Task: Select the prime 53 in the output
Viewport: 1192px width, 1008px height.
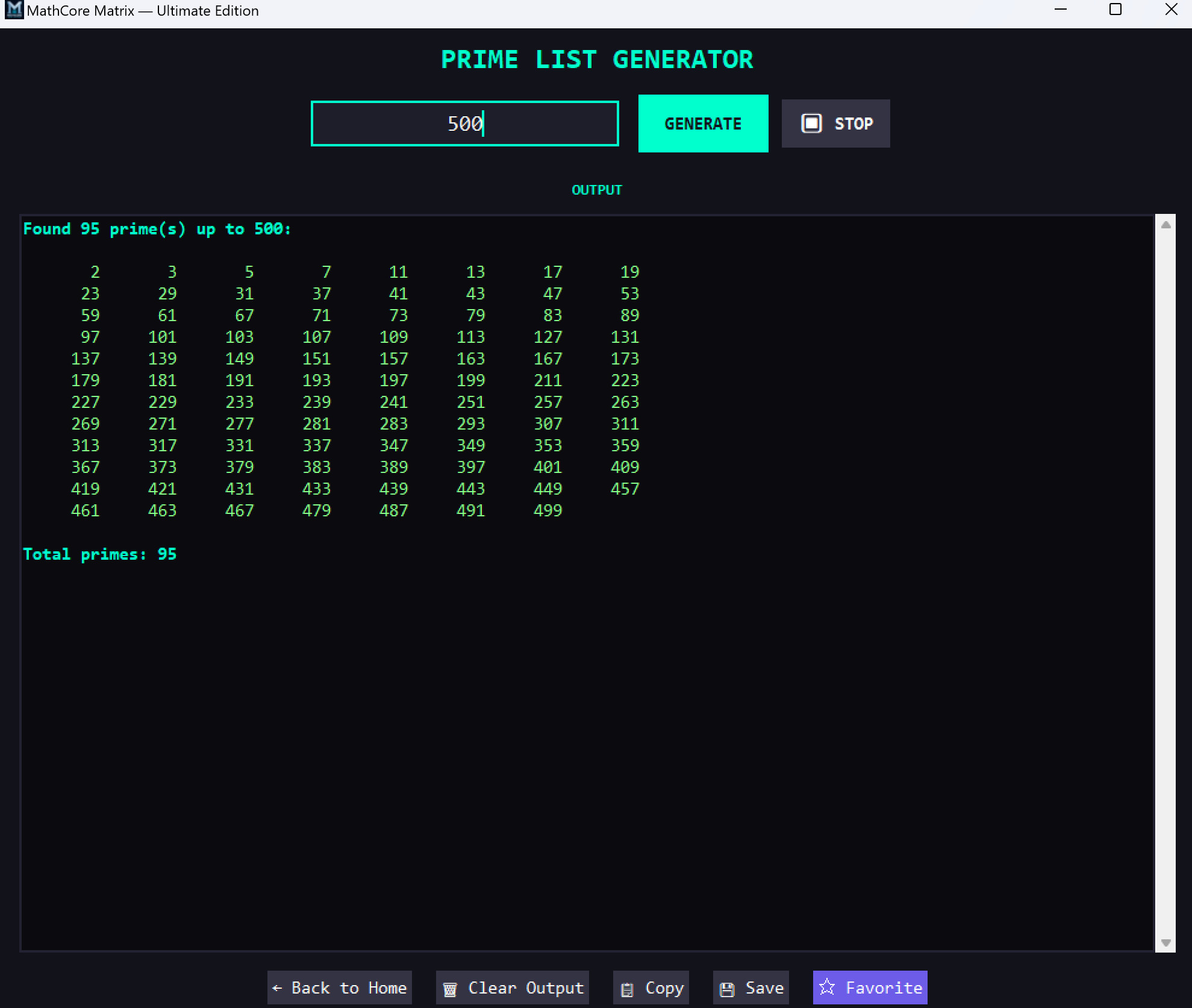Action: (x=629, y=294)
